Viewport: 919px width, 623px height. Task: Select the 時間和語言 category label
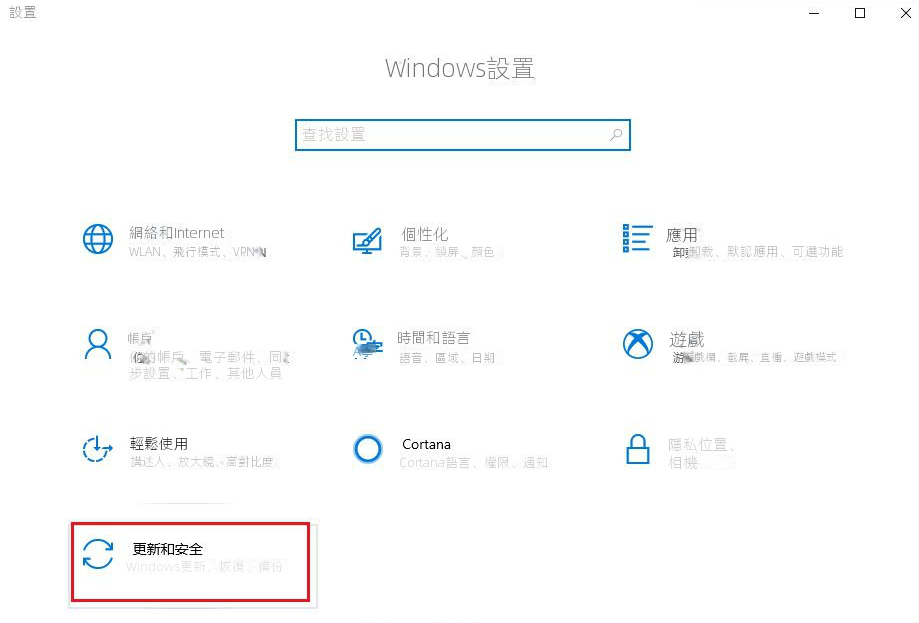pyautogui.click(x=434, y=338)
